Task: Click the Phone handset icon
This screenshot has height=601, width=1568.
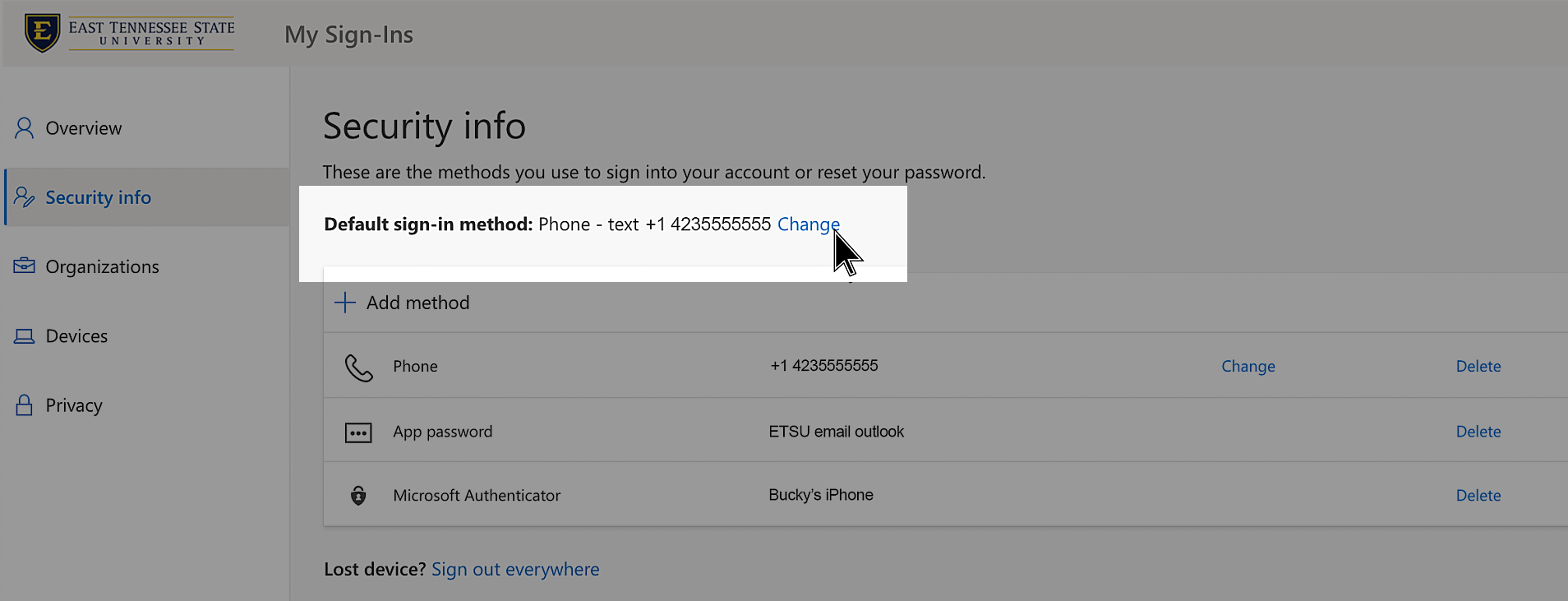Action: coord(358,368)
